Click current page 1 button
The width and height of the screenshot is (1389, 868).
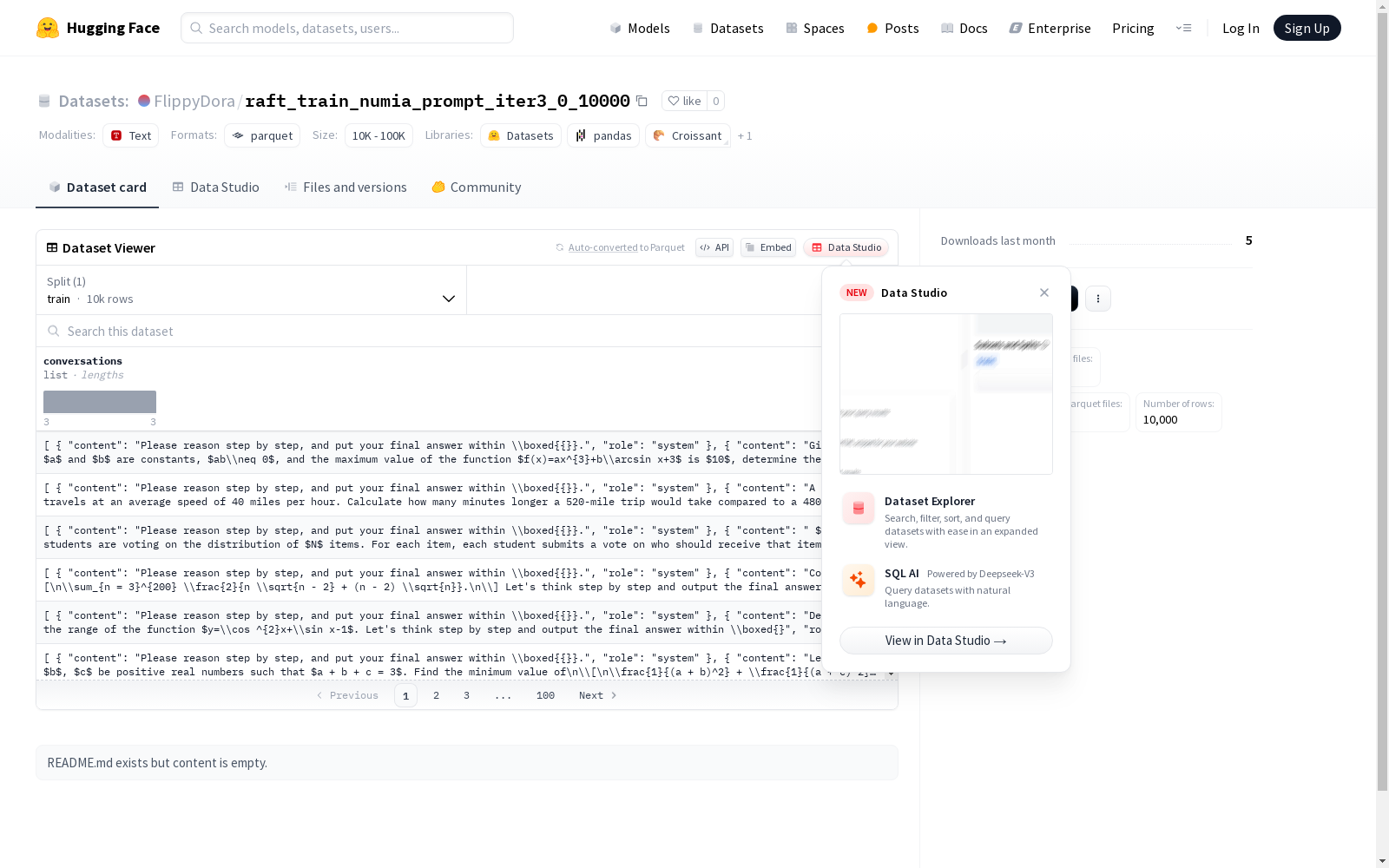pyautogui.click(x=405, y=695)
